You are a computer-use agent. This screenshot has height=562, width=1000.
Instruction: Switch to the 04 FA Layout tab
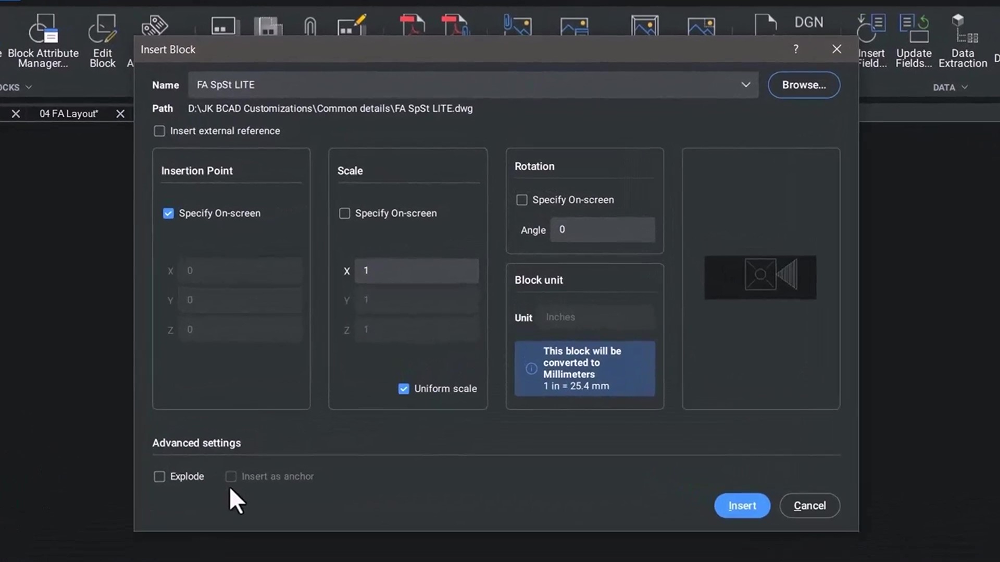68,114
